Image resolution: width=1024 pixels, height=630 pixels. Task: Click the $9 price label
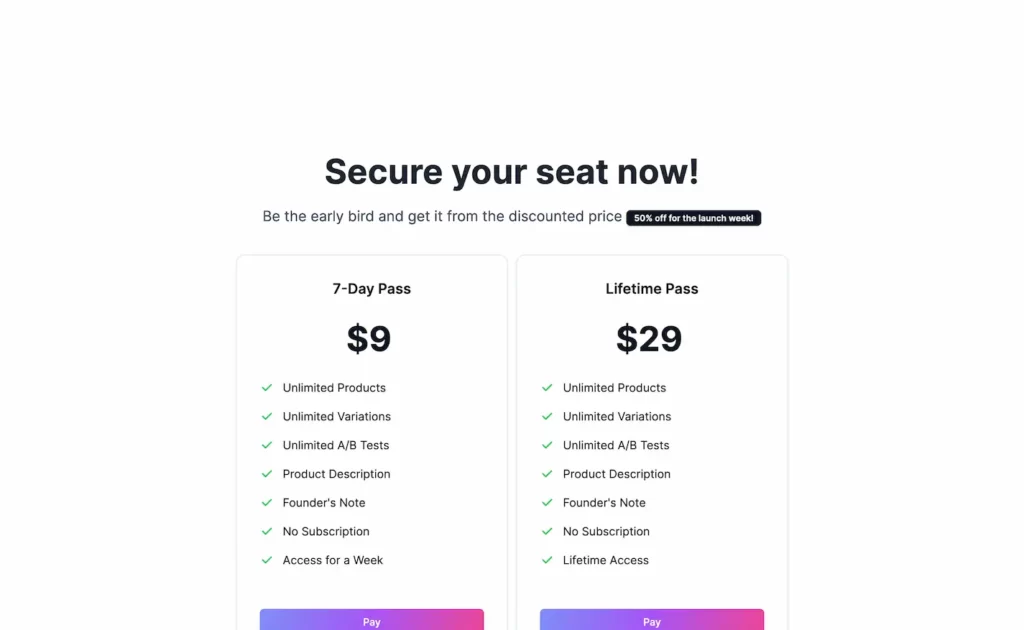(369, 339)
